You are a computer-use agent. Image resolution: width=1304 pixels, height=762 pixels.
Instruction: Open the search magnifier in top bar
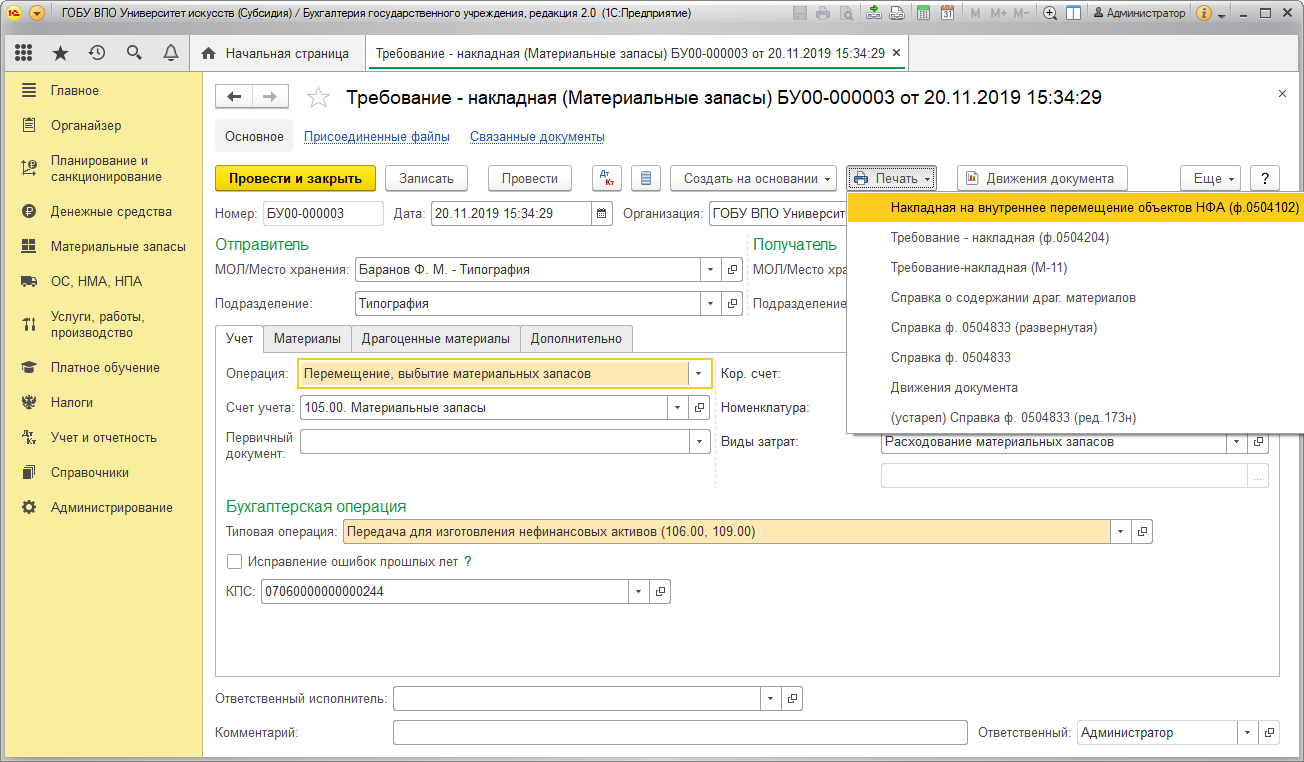(134, 53)
